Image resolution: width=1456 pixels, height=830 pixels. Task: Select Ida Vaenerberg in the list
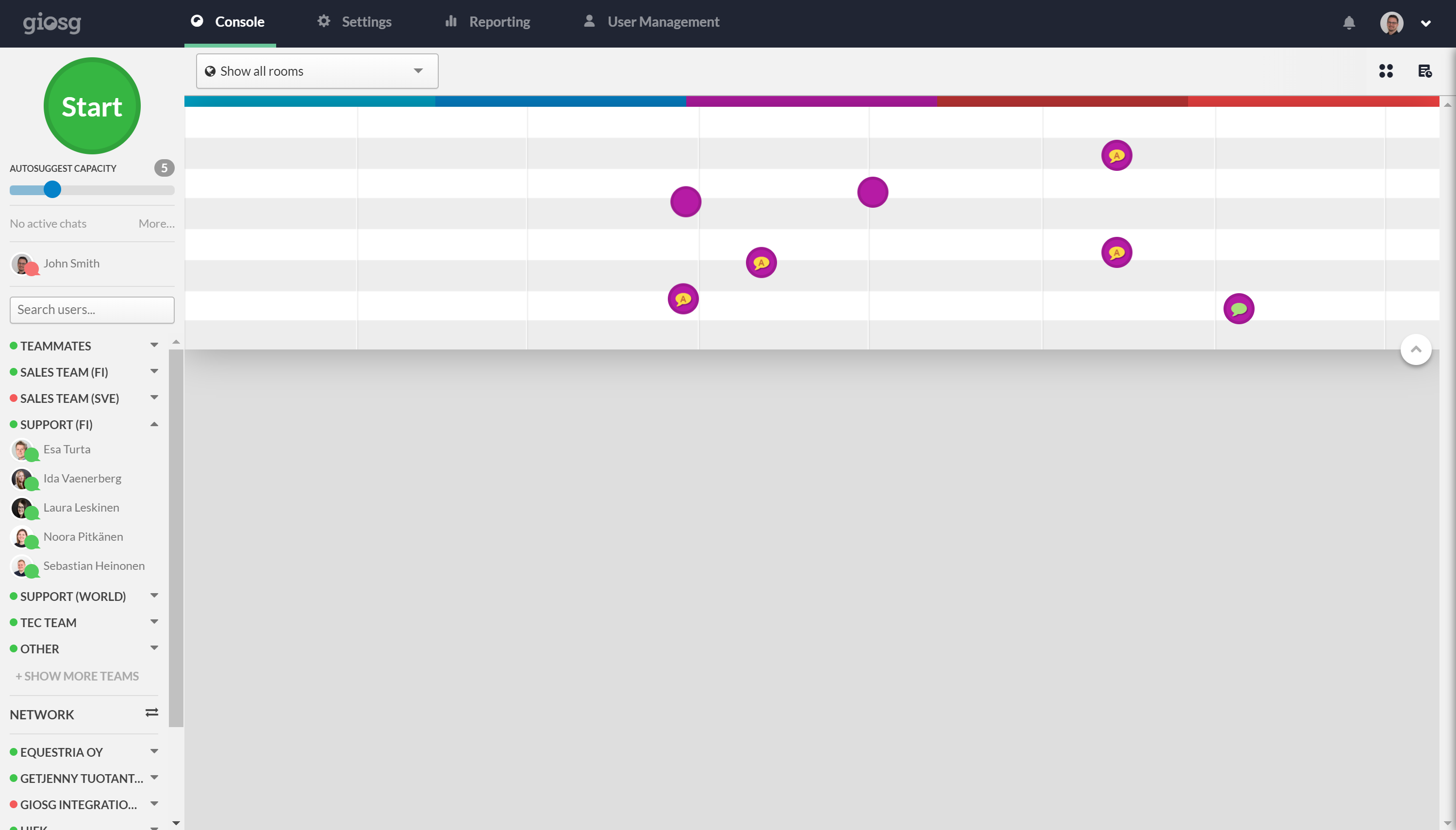82,478
